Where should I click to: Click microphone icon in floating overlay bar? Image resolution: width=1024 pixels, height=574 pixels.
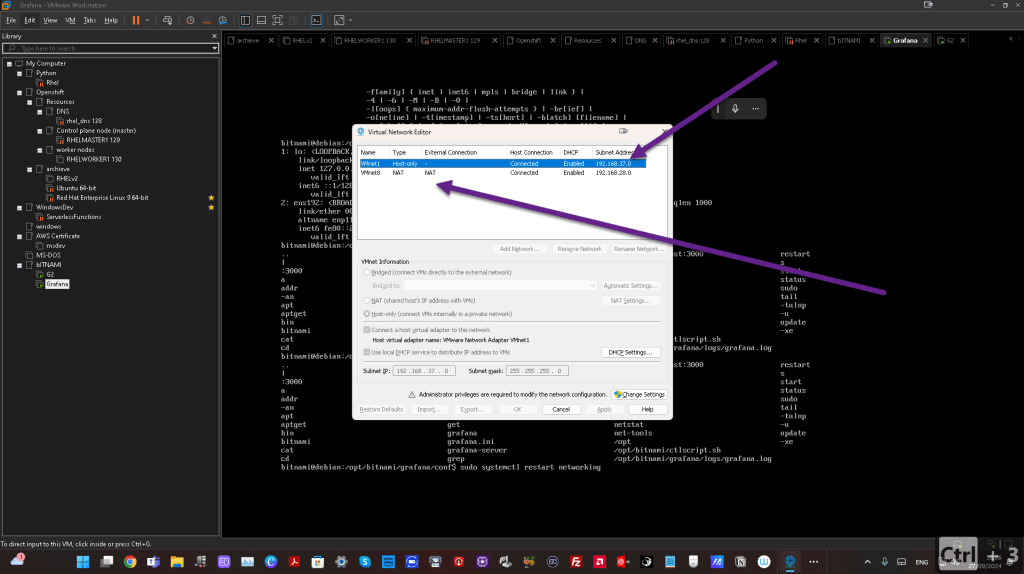[735, 108]
